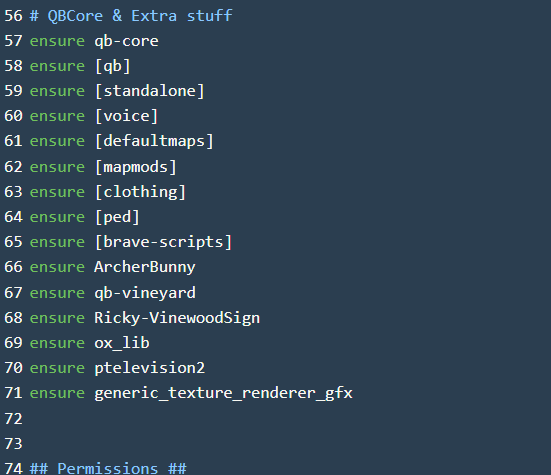Select the [qb] entry on line 58
This screenshot has width=551, height=475.
tap(112, 66)
